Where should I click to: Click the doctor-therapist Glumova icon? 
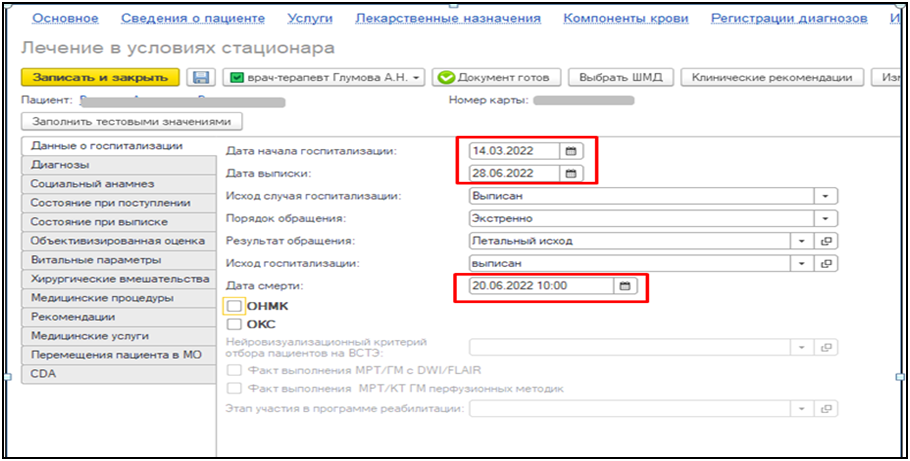[236, 78]
